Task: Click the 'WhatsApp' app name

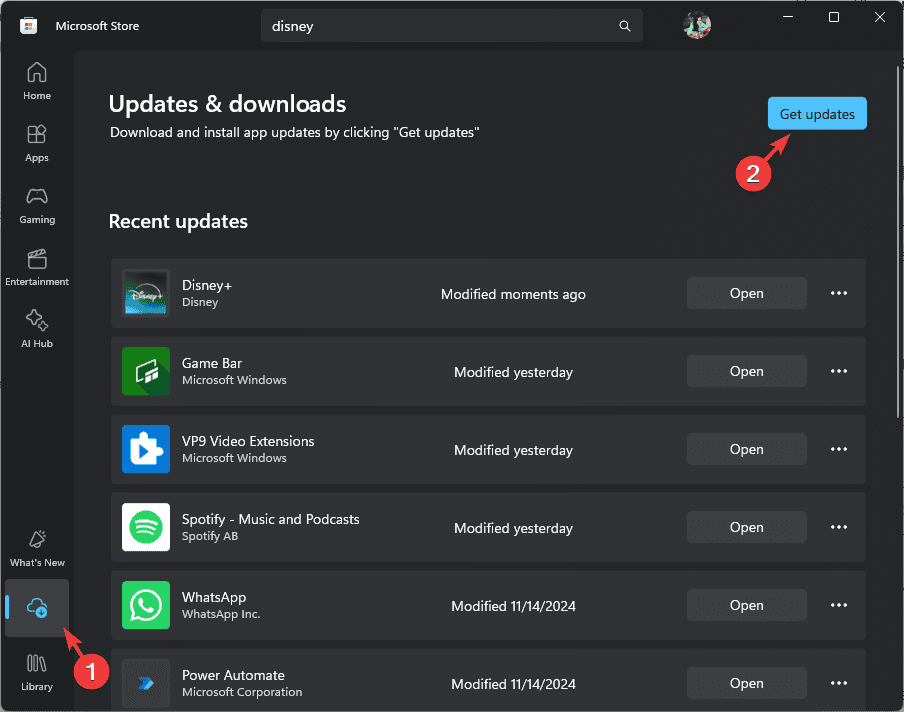Action: (x=214, y=597)
